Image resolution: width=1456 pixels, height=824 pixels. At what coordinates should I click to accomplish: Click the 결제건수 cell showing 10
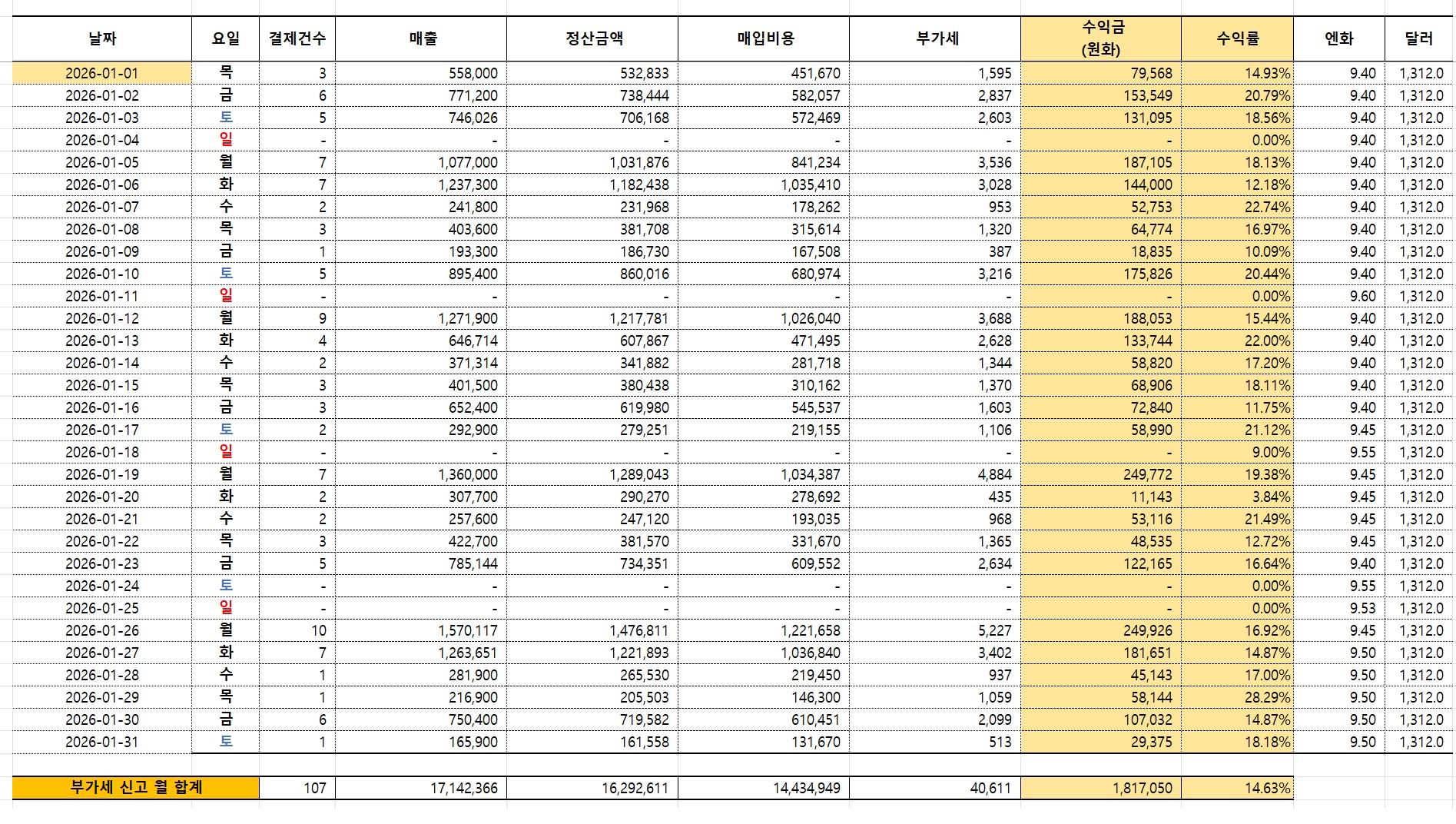pos(297,630)
